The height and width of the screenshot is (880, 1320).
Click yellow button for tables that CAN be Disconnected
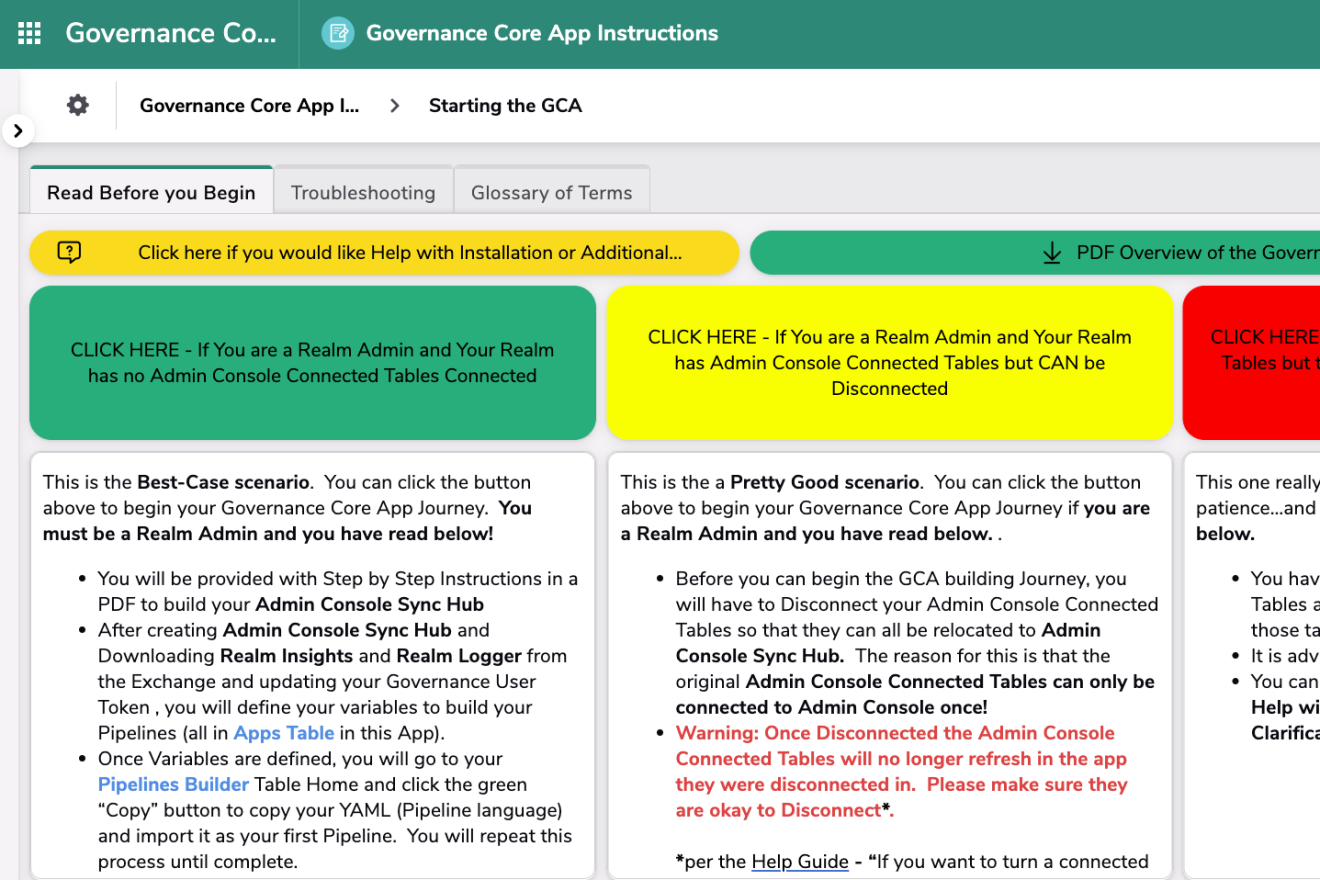889,363
